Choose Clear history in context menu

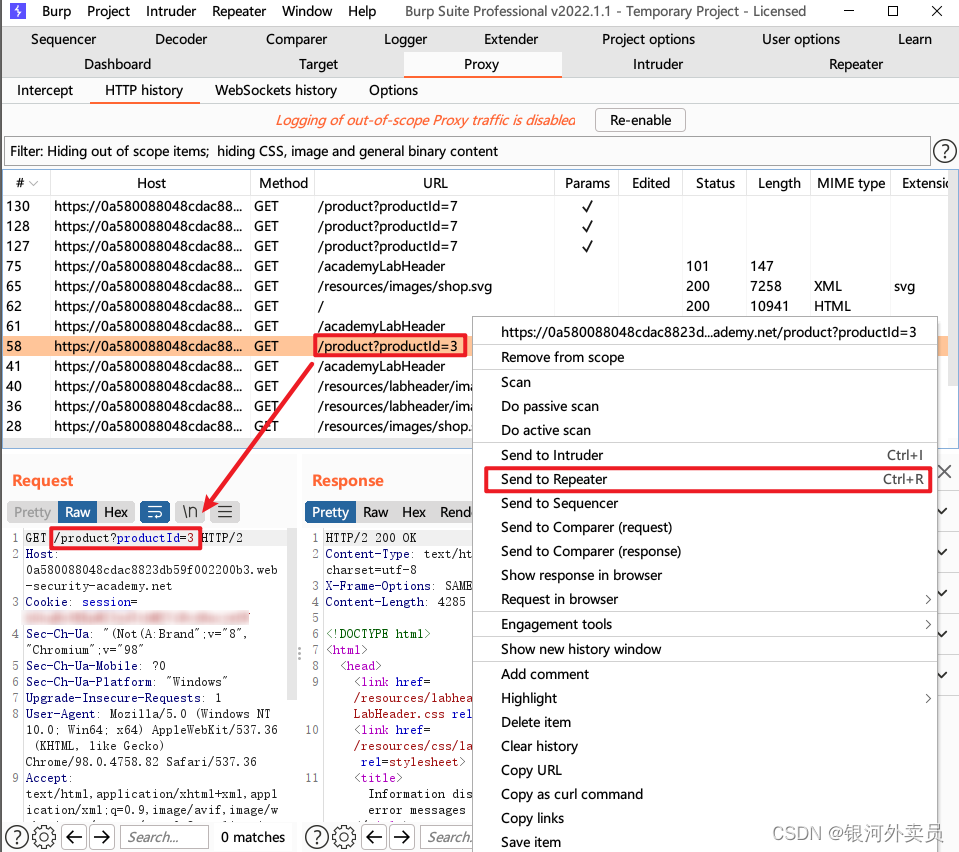(705, 746)
